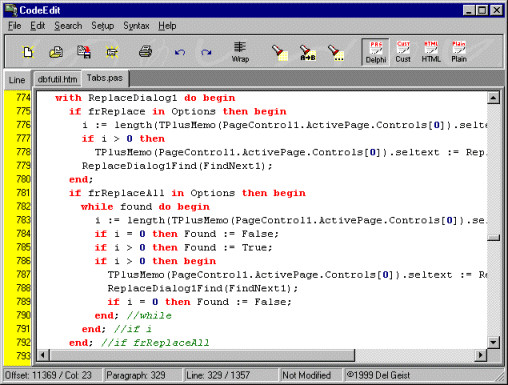Viewport: 508px width, 385px height.
Task: Click the Find flashlight icon
Action: 279,52
